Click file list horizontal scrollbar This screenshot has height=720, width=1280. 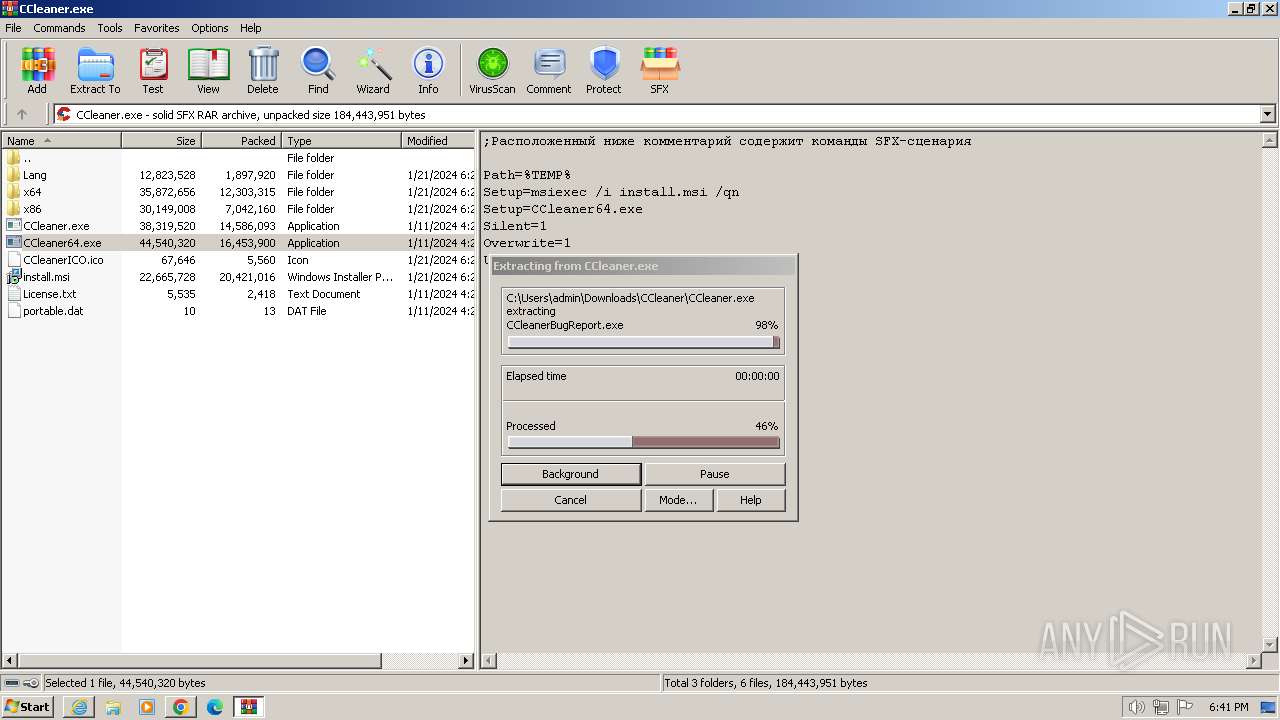pyautogui.click(x=200, y=661)
